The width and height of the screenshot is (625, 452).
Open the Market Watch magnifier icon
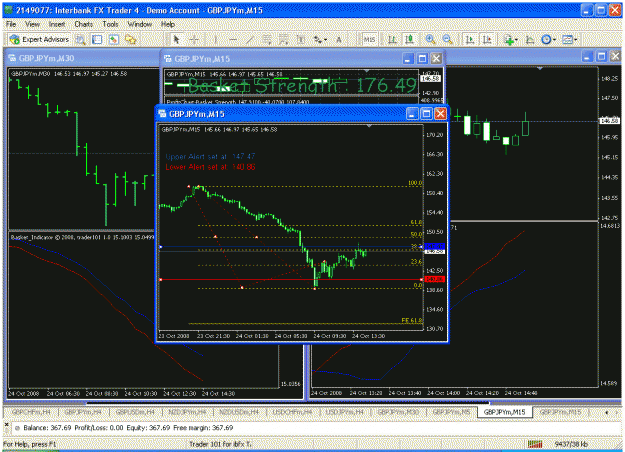[81, 39]
